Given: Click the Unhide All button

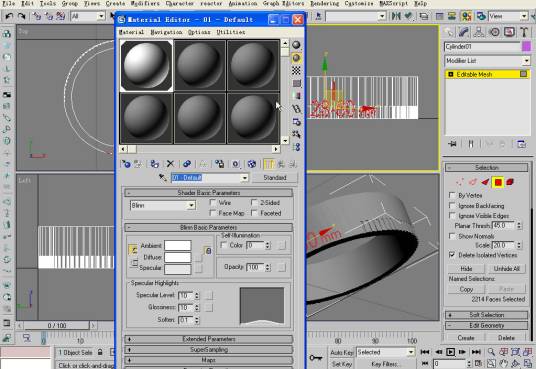Looking at the screenshot, I should (507, 269).
